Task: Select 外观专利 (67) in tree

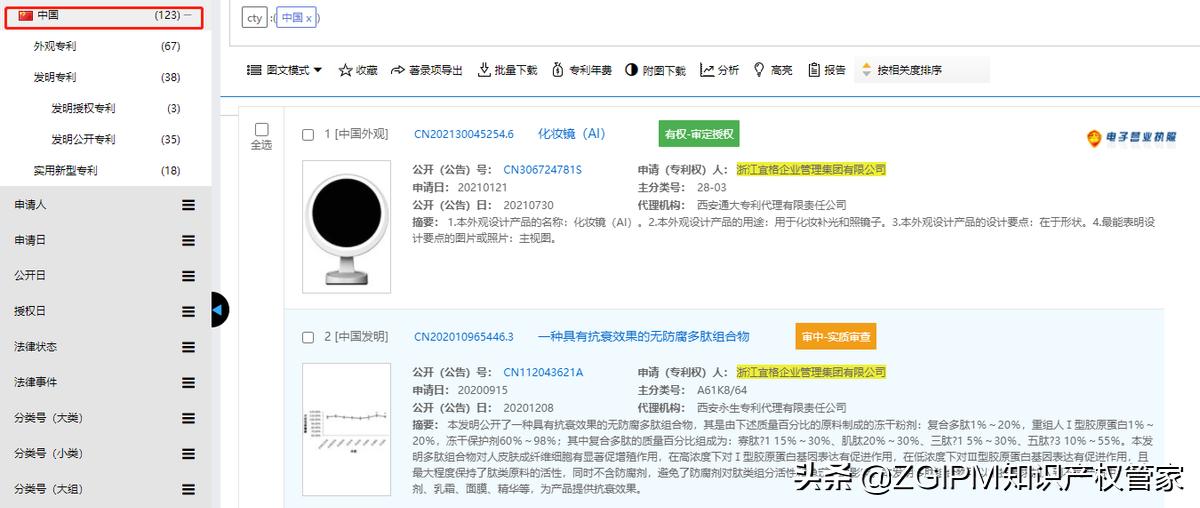Action: [x=55, y=46]
